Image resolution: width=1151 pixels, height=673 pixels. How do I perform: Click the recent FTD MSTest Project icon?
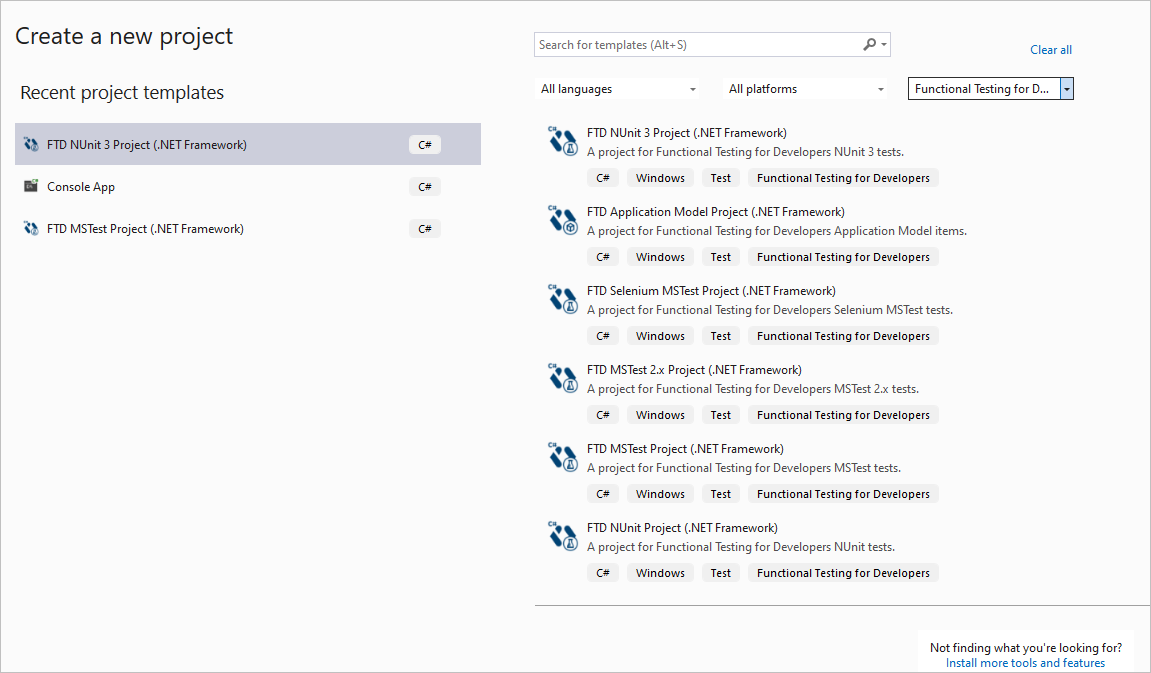[x=31, y=229]
